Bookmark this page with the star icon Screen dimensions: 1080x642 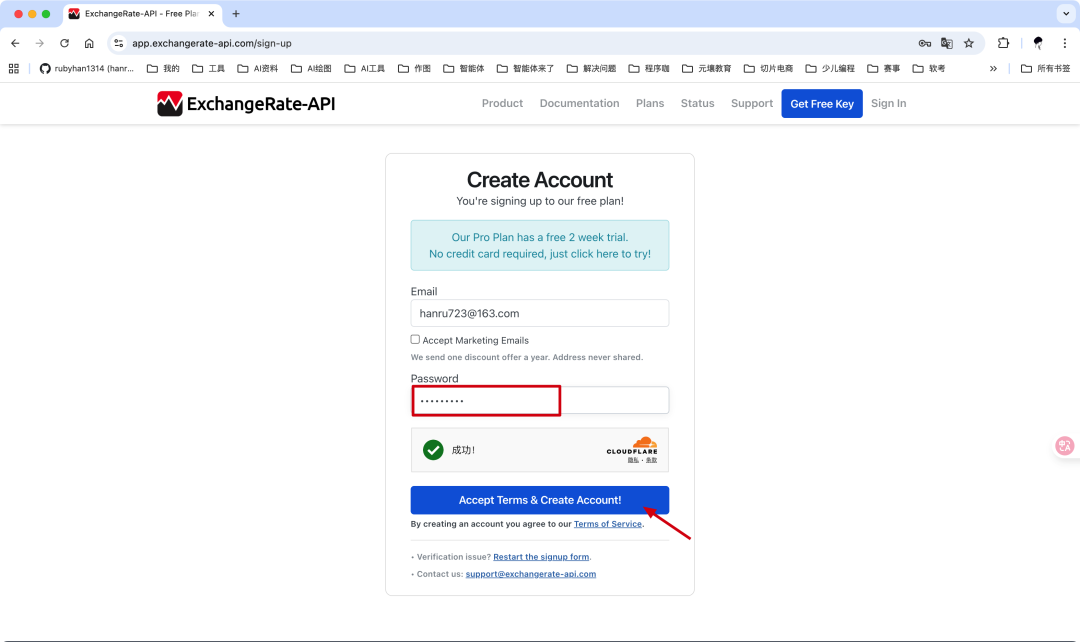click(x=968, y=43)
